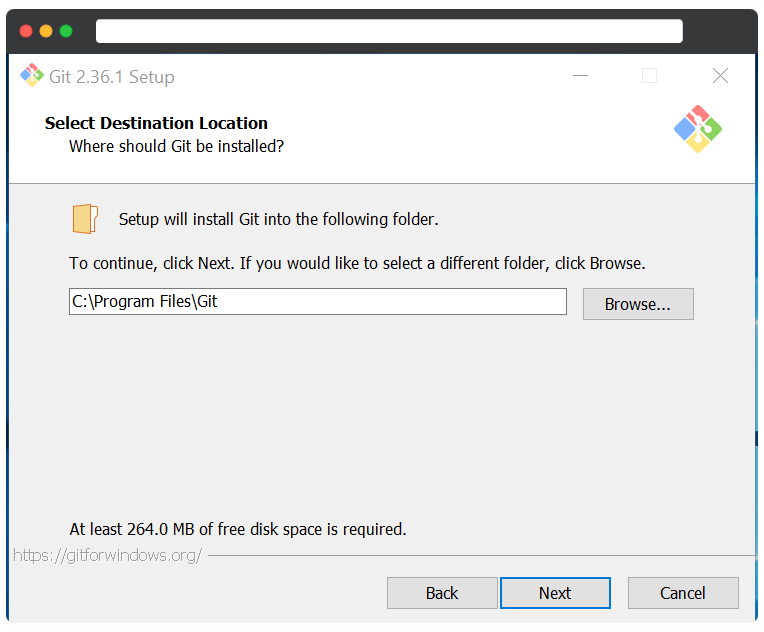Click the 'Git 2.36.1 Setup' window title
Image resolution: width=764 pixels, height=632 pixels.
click(x=112, y=77)
